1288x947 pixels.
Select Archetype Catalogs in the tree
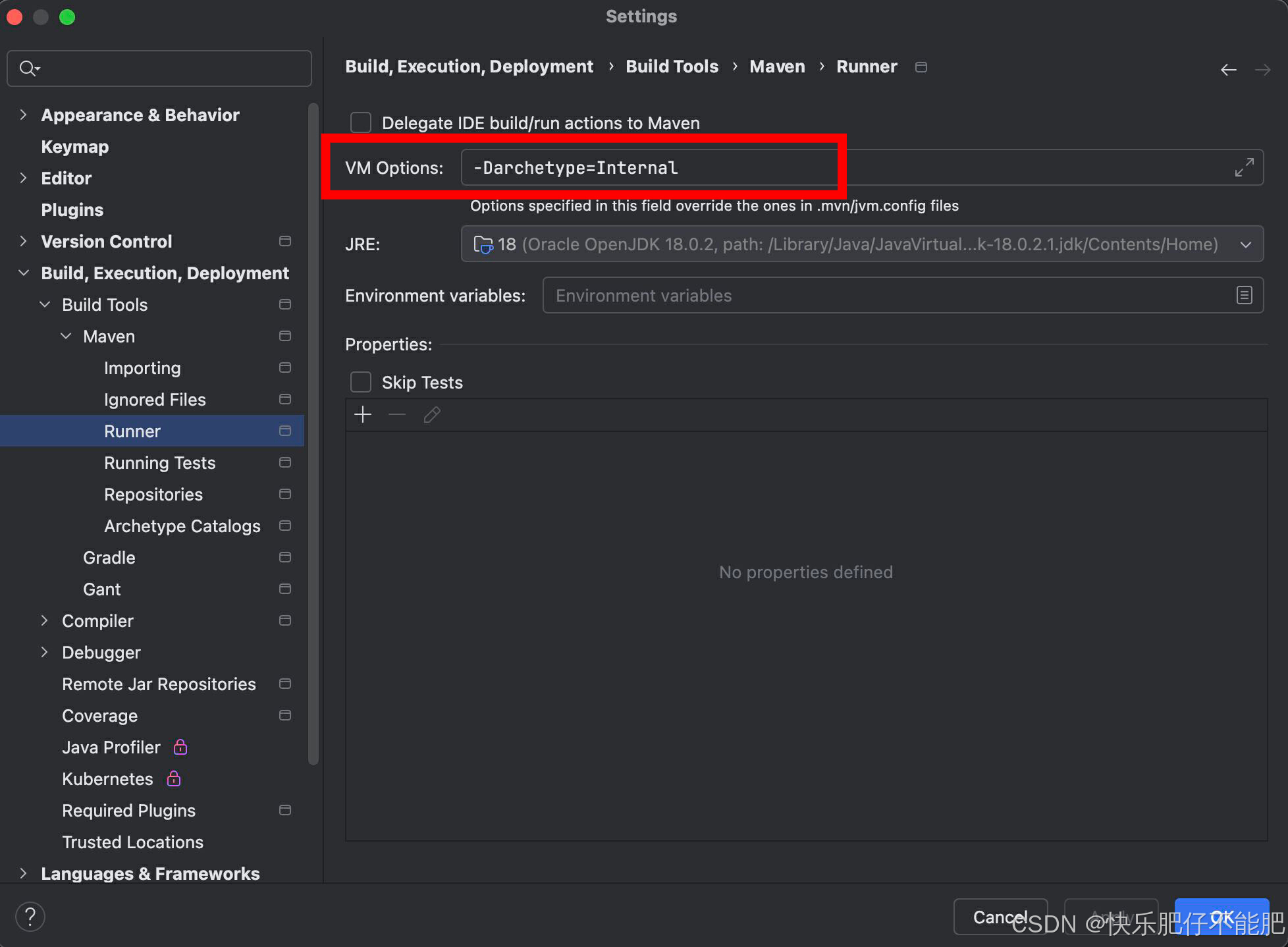click(x=182, y=526)
